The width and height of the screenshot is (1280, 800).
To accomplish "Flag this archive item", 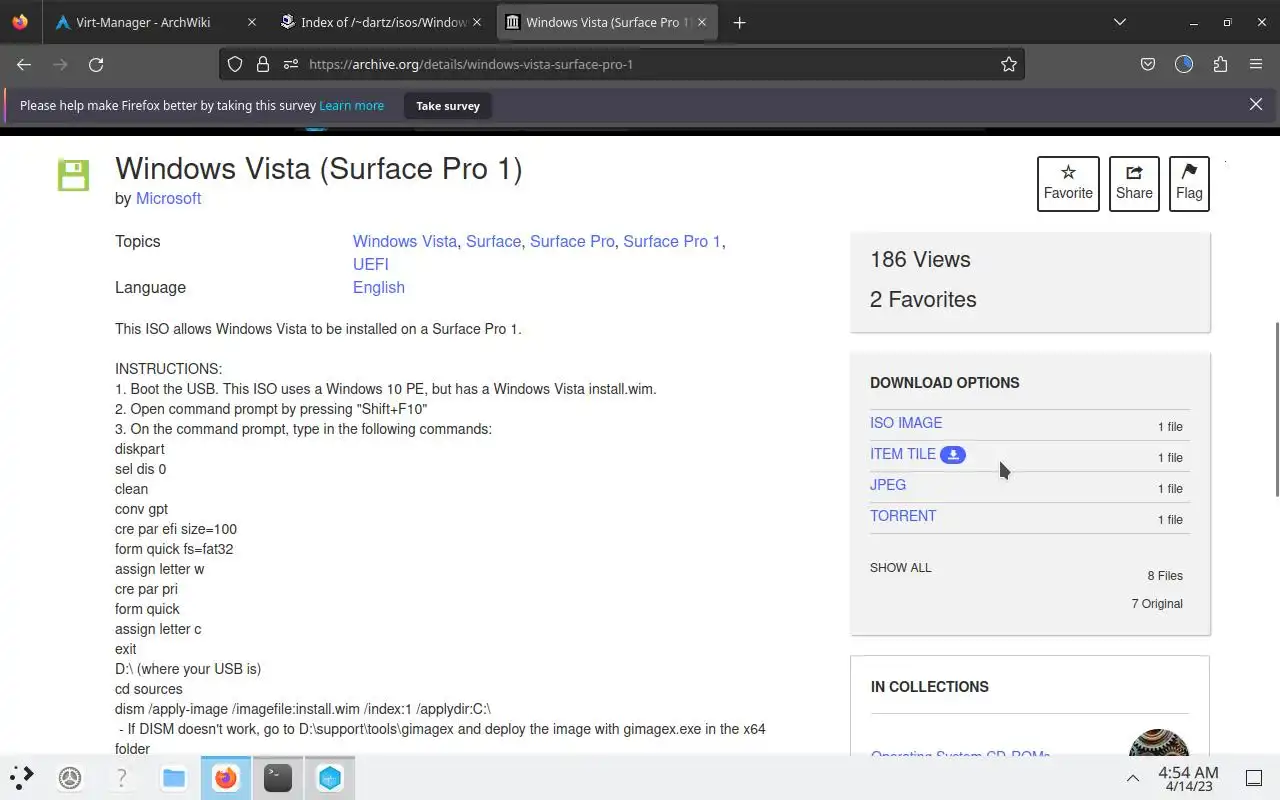I will pos(1189,184).
